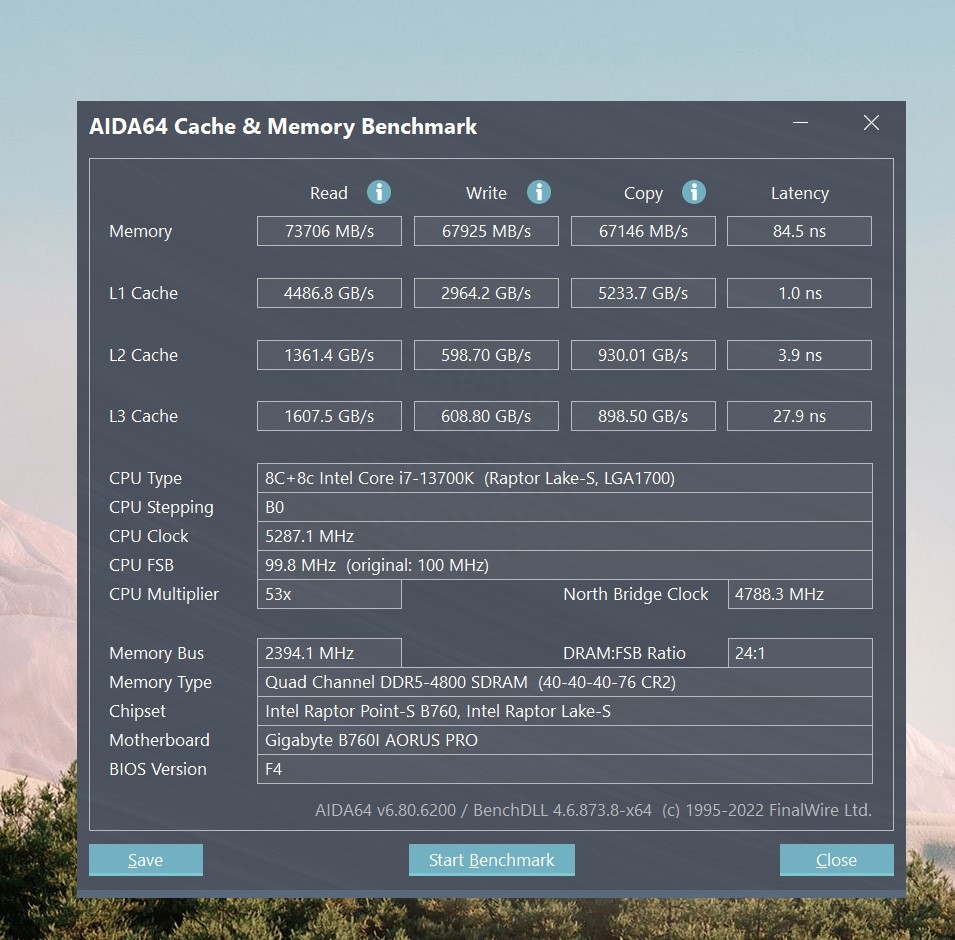Viewport: 955px width, 940px height.
Task: Click Motherboard field Gigabyte B760I AORUS PRO
Action: tap(565, 740)
